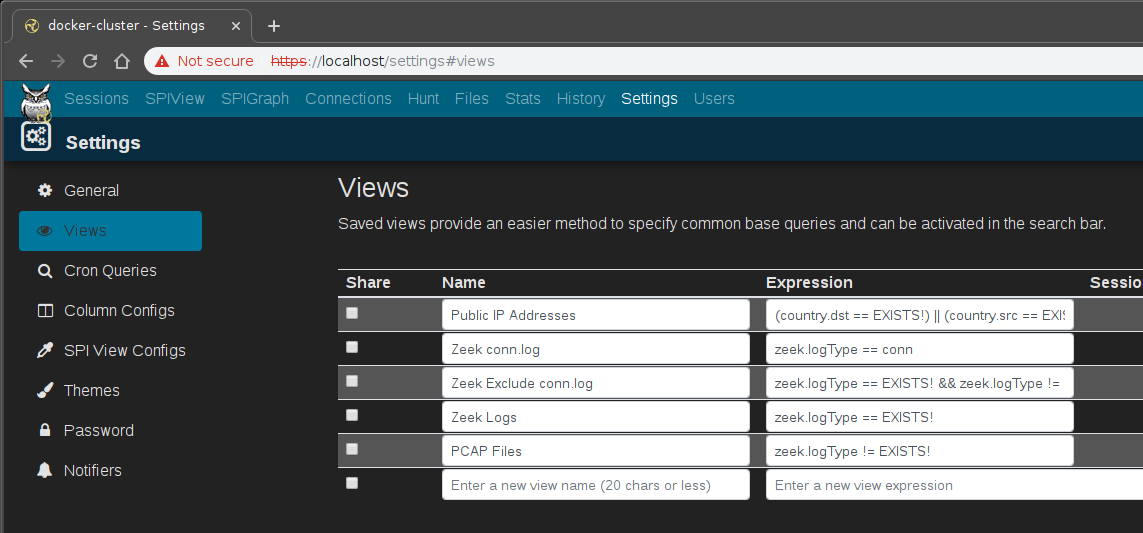The width and height of the screenshot is (1143, 533).
Task: Select Settings in the top navigation
Action: click(x=649, y=98)
